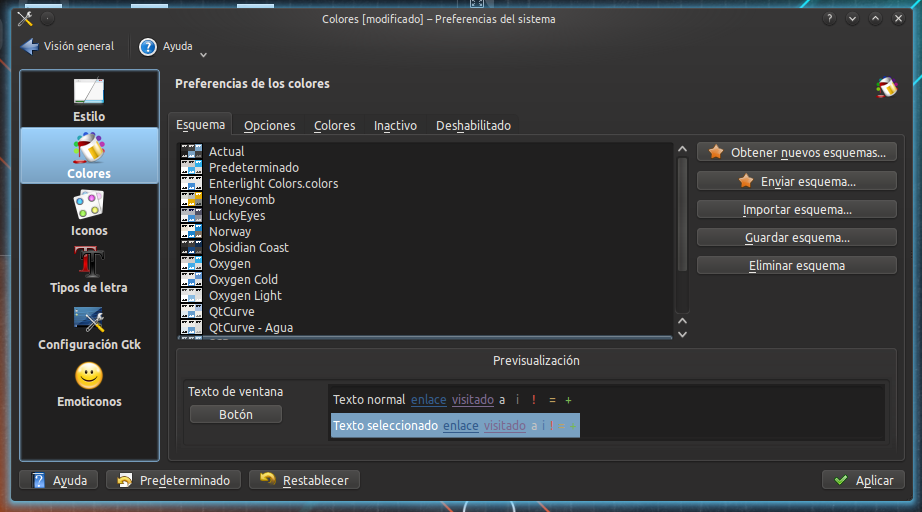
Task: Click the scheme list scrollbar handle
Action: pyautogui.click(x=682, y=215)
